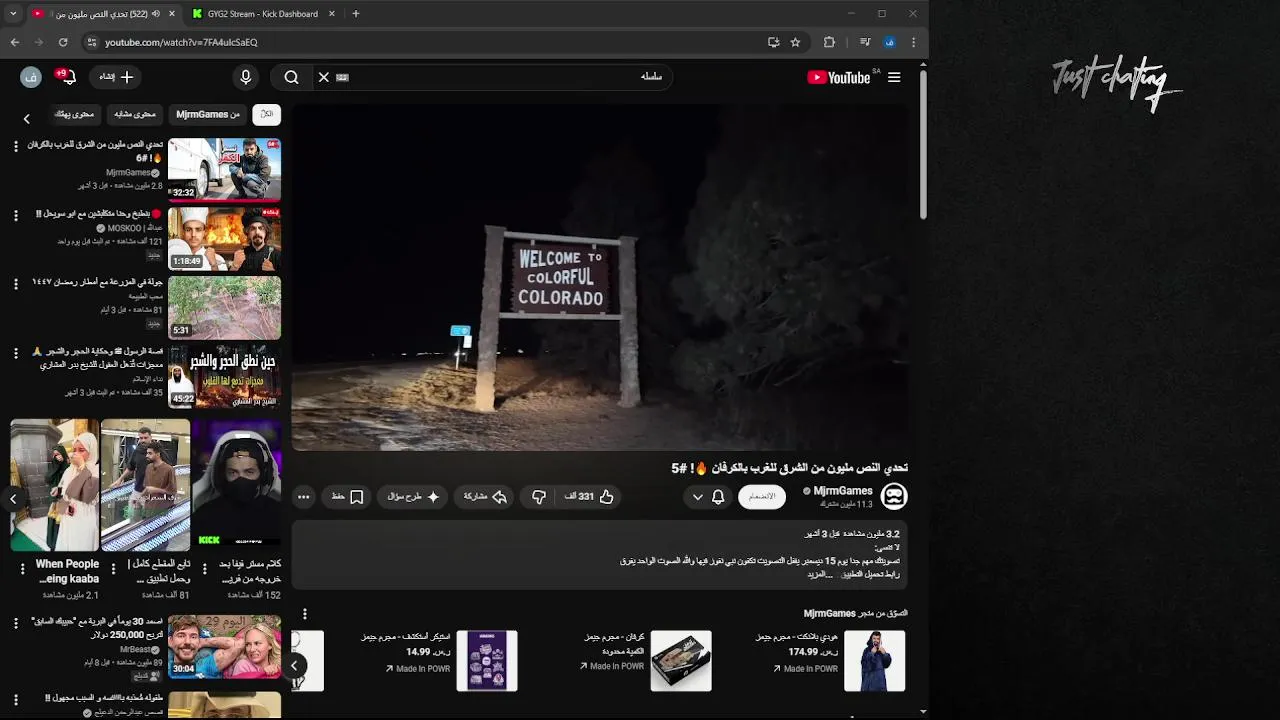
Task: Open options menu for farm tour video
Action: pos(15,284)
